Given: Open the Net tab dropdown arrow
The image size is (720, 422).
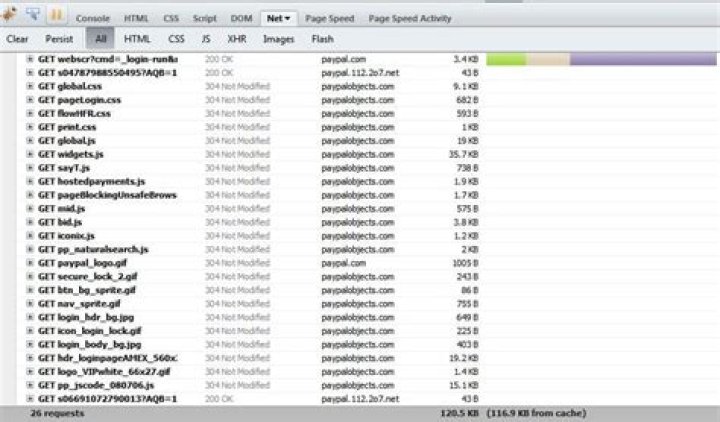Looking at the screenshot, I should (x=287, y=18).
